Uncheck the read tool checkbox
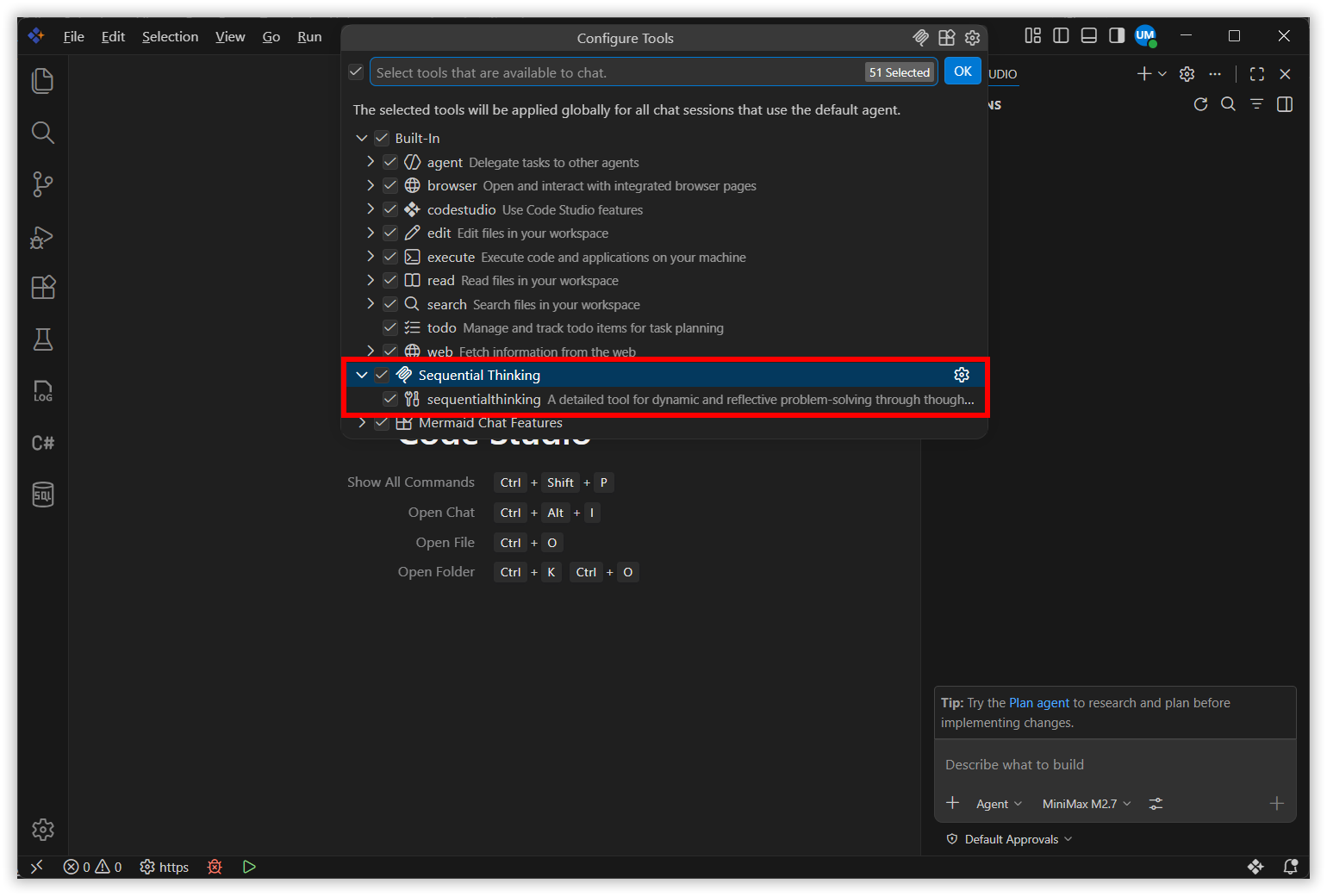 click(390, 280)
